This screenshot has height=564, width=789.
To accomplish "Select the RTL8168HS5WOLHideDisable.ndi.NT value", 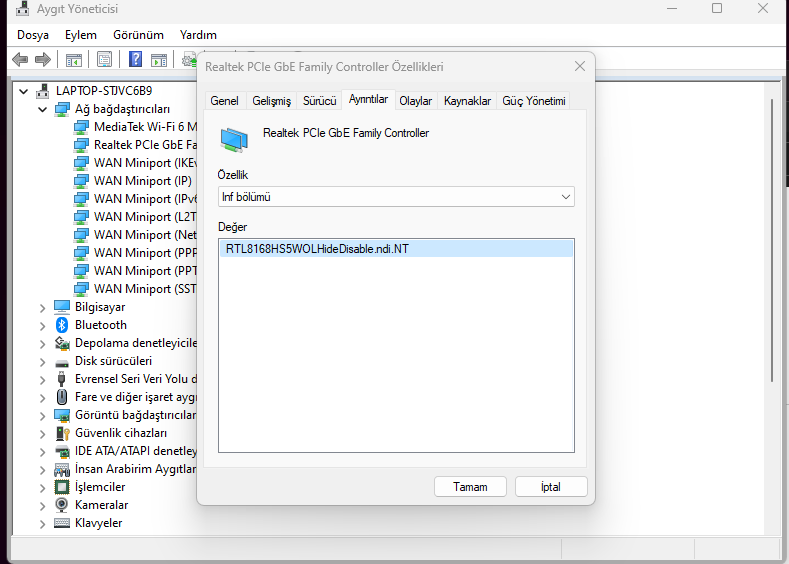I will click(x=396, y=249).
